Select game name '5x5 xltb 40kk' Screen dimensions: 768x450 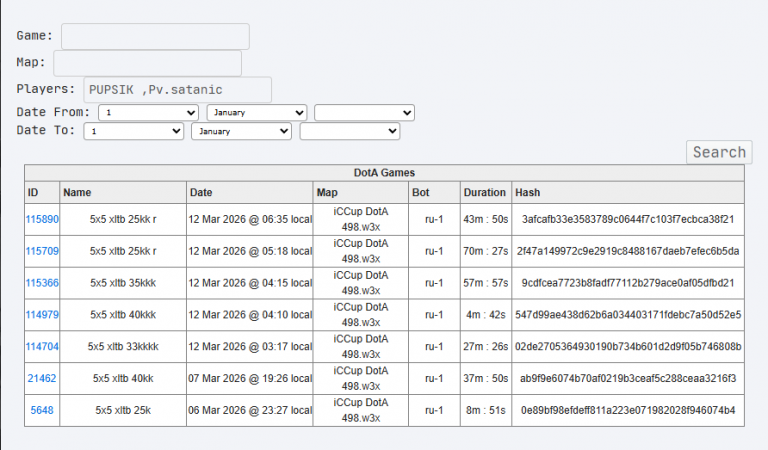click(x=123, y=379)
